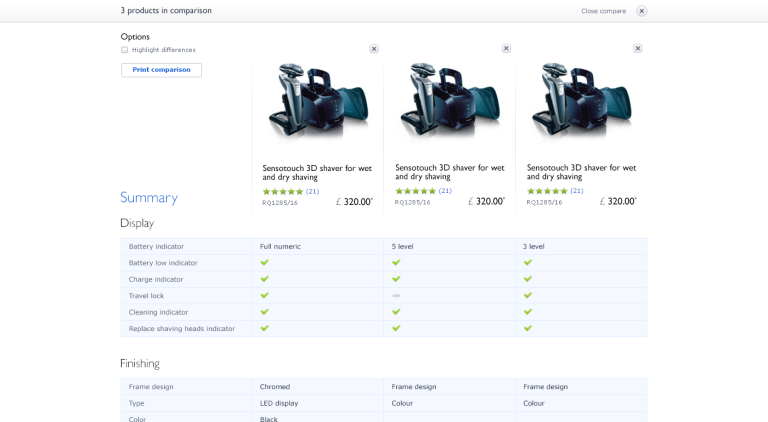Click the 'Close compare' text link
Image resolution: width=768 pixels, height=422 pixels.
pyautogui.click(x=603, y=11)
